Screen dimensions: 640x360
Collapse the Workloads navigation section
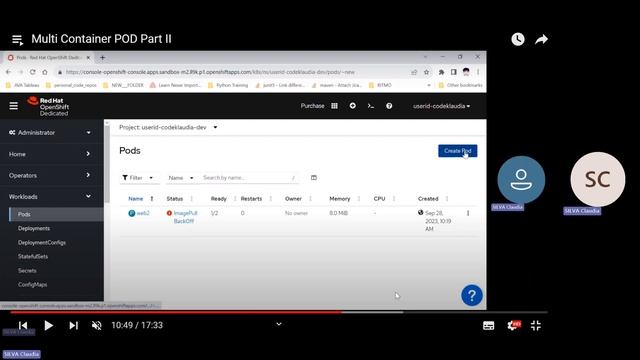(x=50, y=196)
